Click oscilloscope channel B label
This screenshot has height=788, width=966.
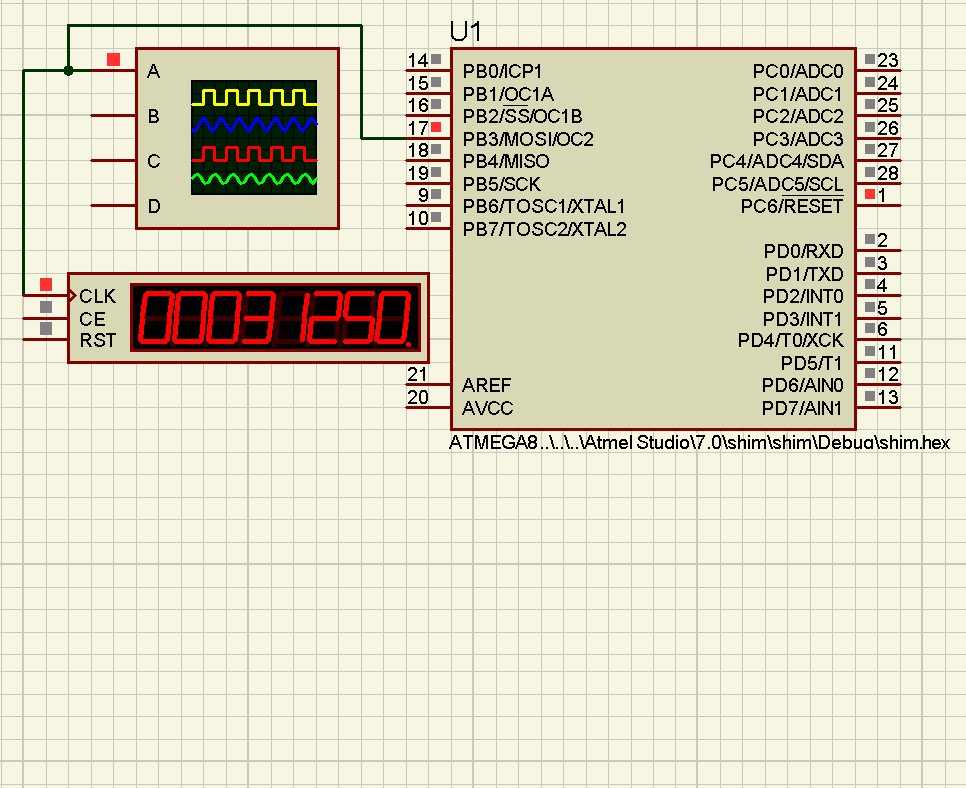153,116
